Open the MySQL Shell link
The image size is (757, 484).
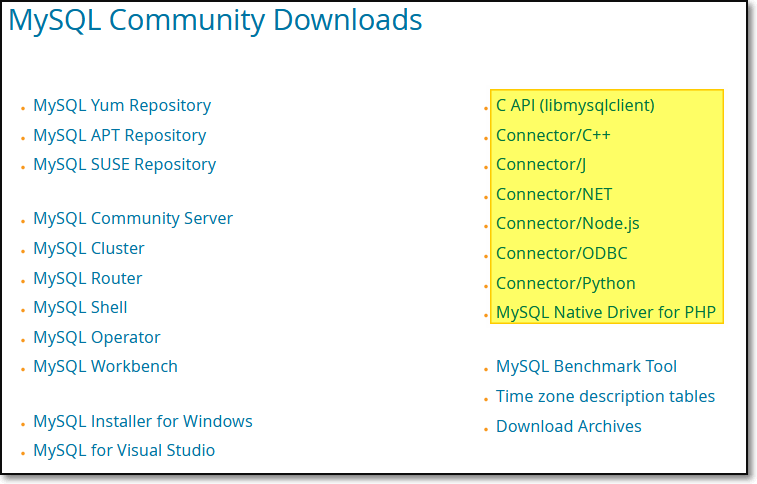[x=80, y=307]
